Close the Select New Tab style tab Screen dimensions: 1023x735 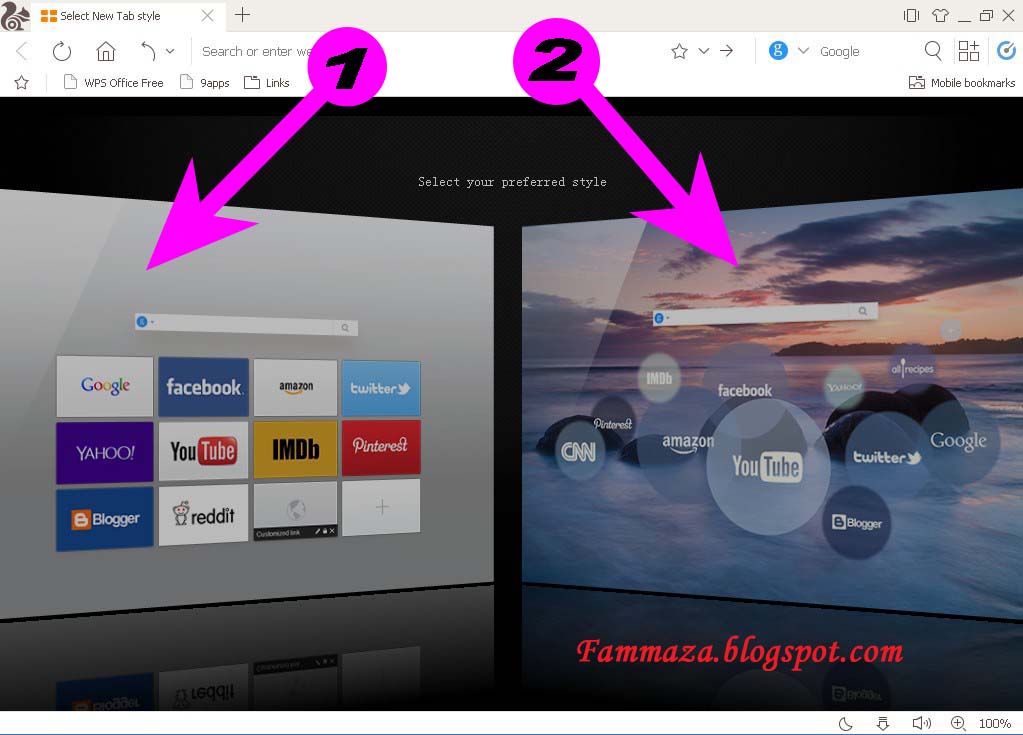point(207,16)
